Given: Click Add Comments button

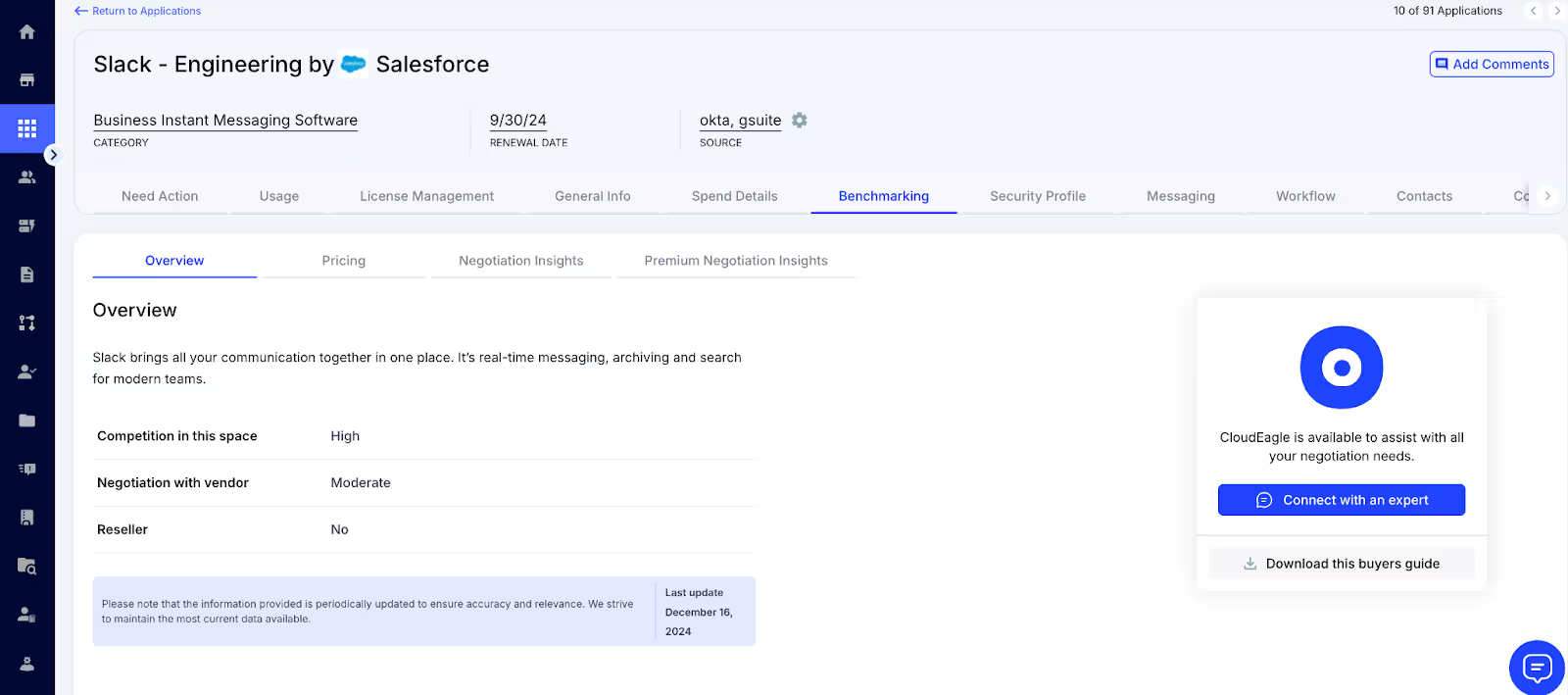Looking at the screenshot, I should 1492,64.
